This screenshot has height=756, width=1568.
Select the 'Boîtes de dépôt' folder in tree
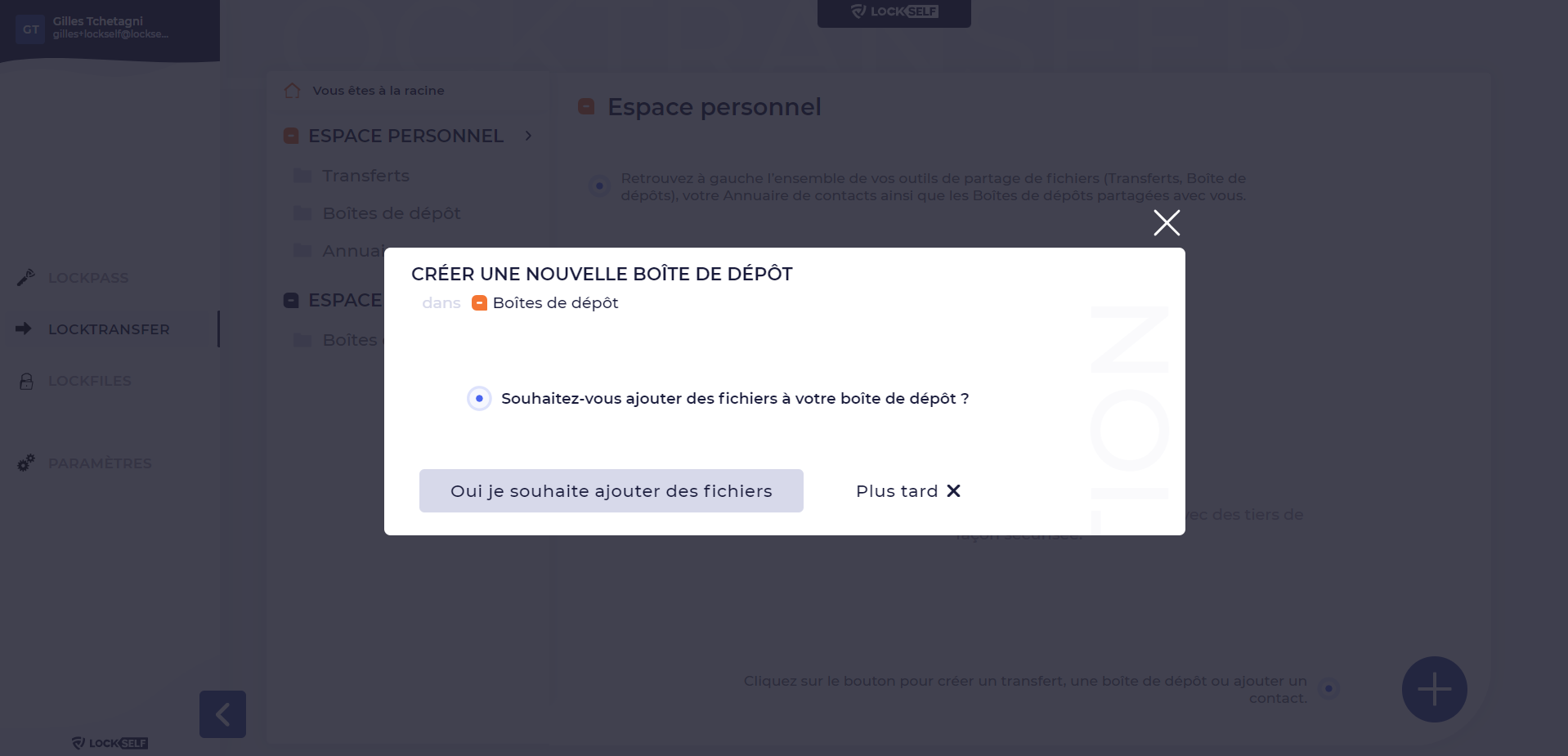[x=392, y=213]
